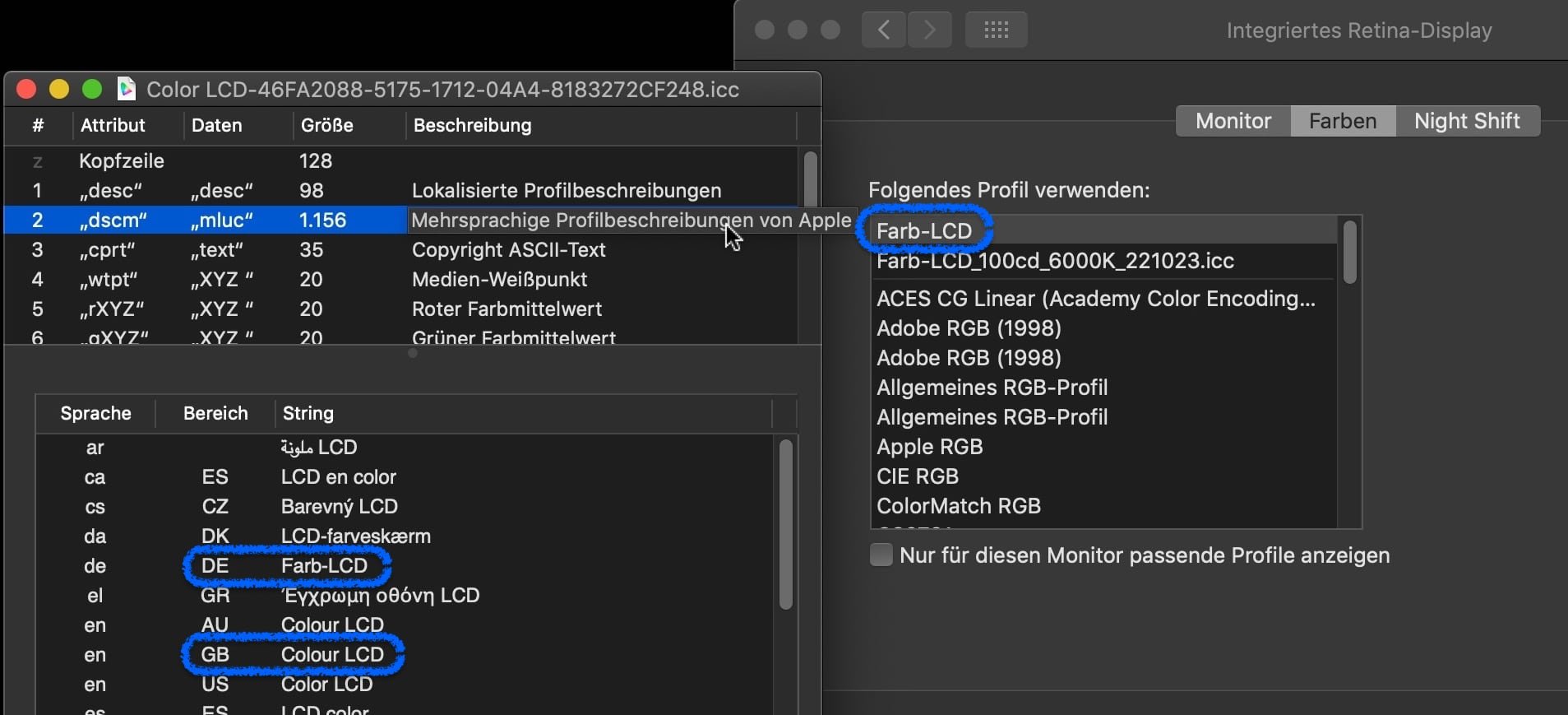Viewport: 1568px width, 715px height.
Task: Click the forward arrow in Retina-Display window
Action: point(930,30)
